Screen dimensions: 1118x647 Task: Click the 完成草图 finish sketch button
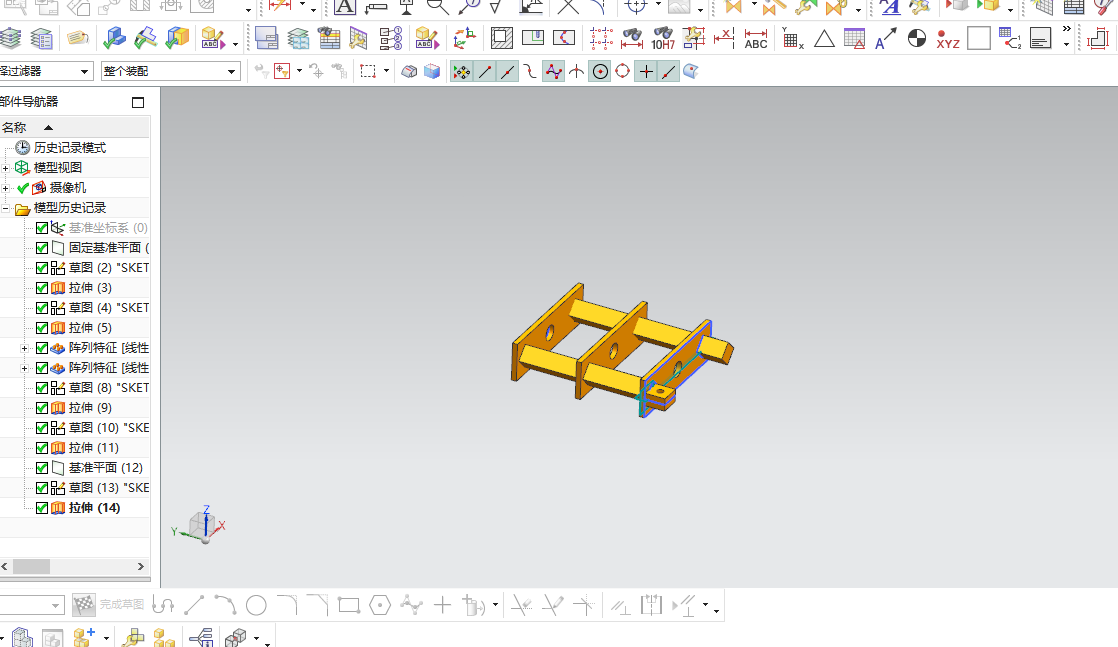click(x=109, y=605)
